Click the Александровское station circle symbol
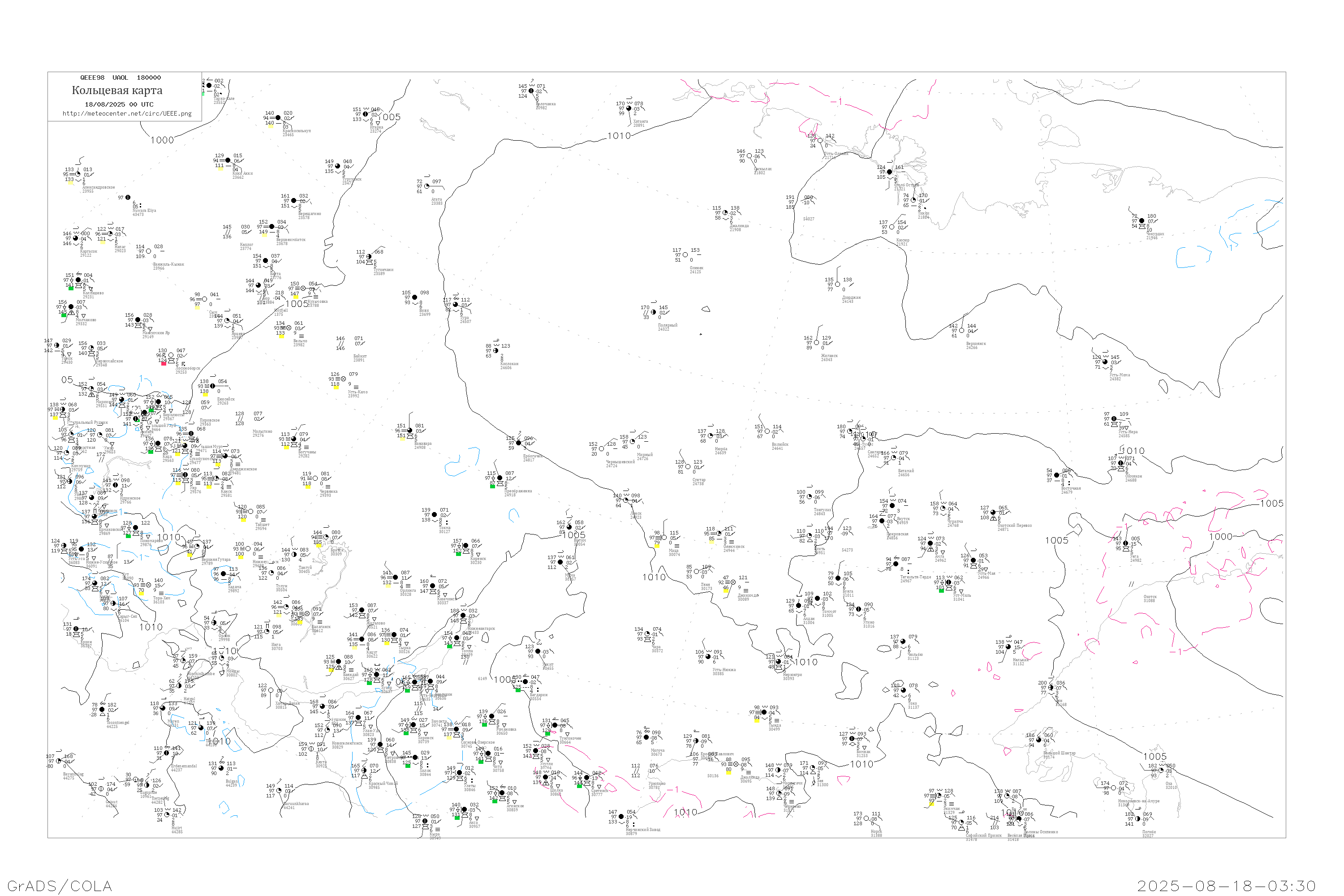The height and width of the screenshot is (896, 1344). pyautogui.click(x=78, y=174)
